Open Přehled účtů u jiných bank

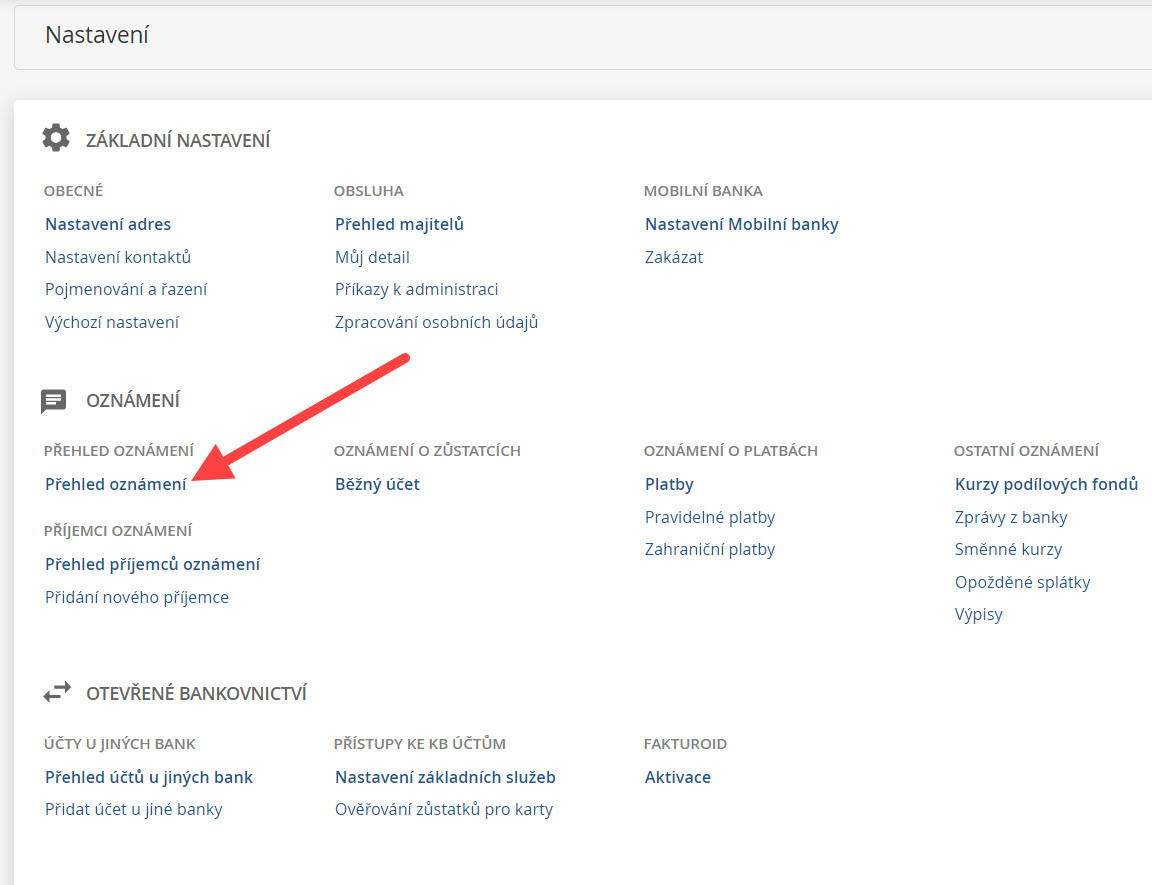tap(149, 777)
